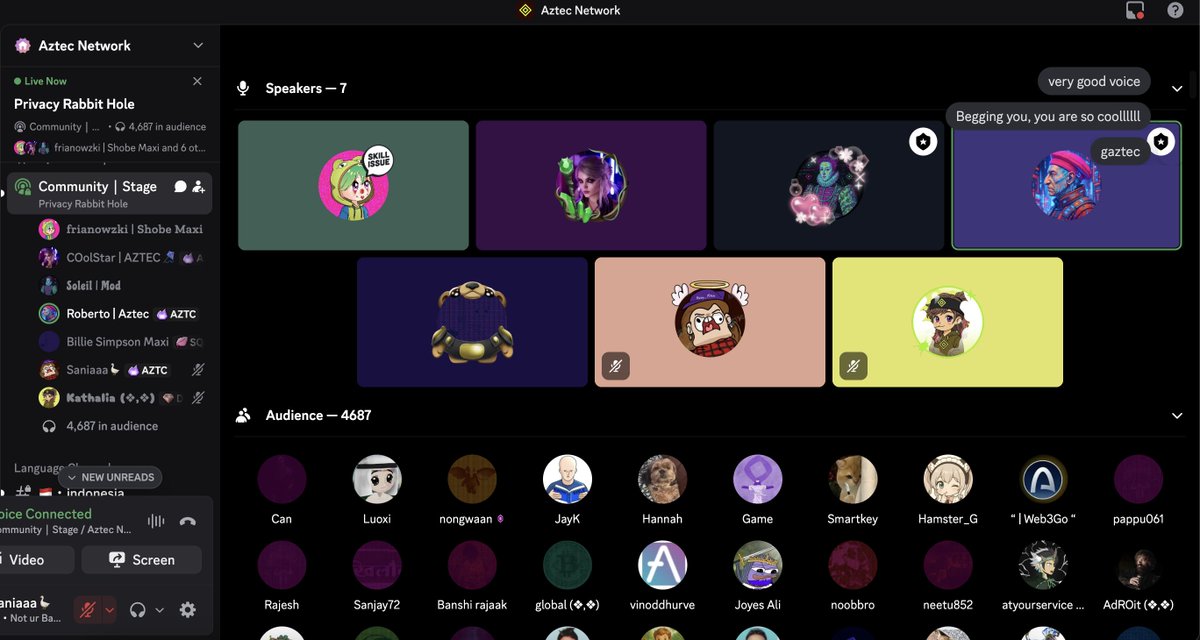
Task: Open audience member Luoxi
Action: 377,490
